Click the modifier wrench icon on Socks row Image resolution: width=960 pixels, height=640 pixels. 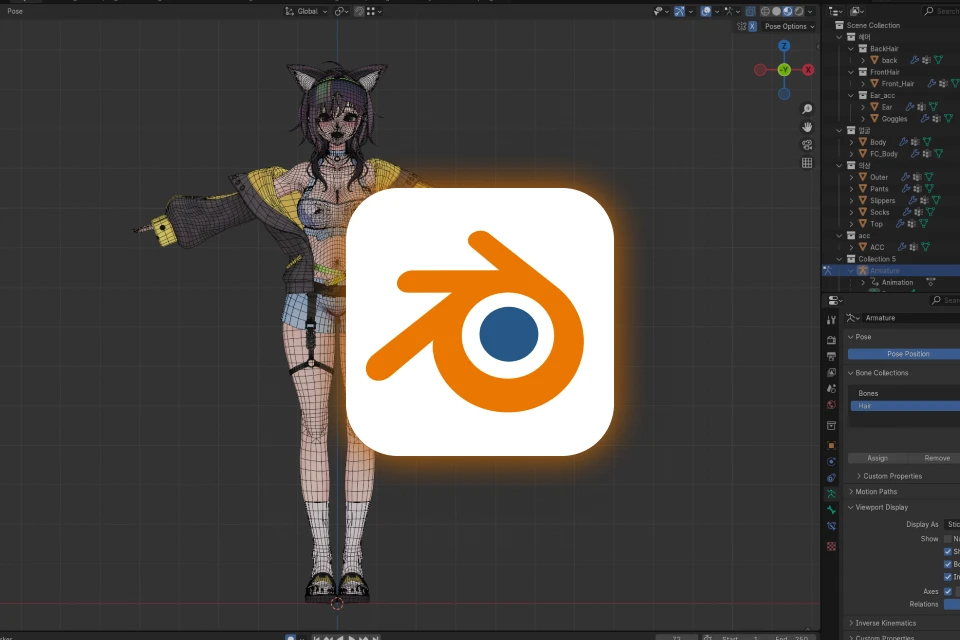tap(907, 212)
